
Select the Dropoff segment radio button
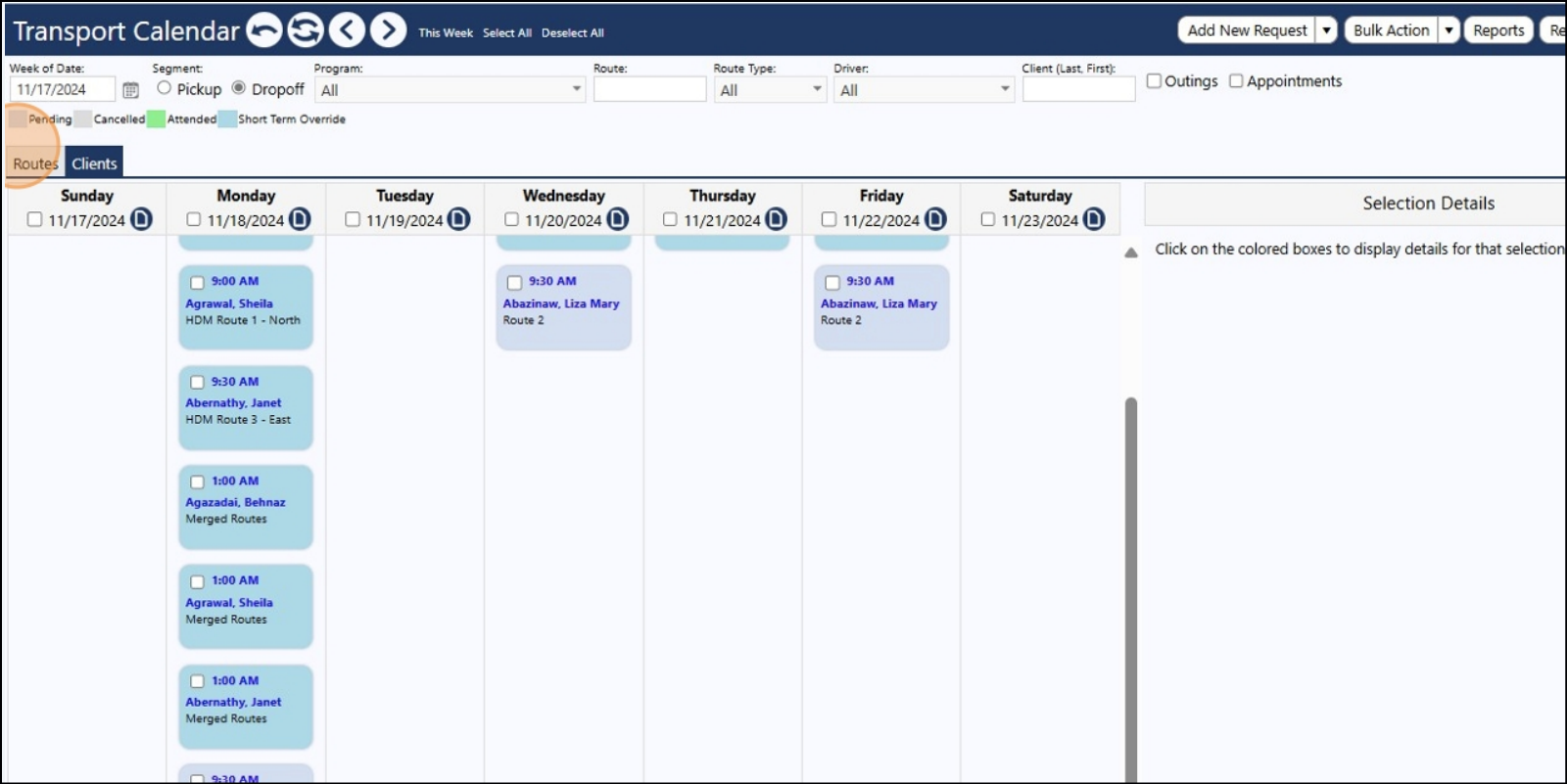(239, 88)
